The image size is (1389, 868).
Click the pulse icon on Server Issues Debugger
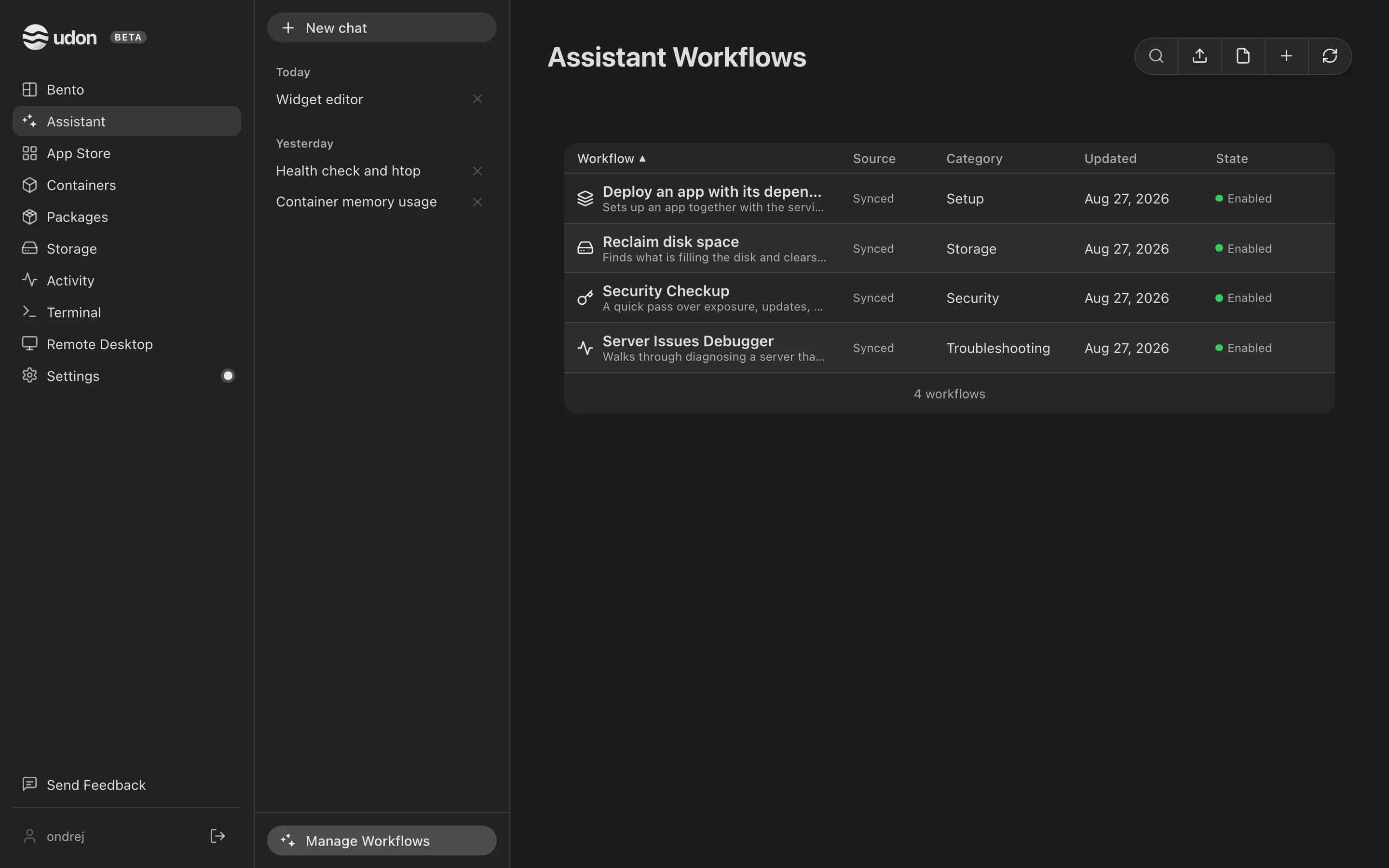[585, 348]
